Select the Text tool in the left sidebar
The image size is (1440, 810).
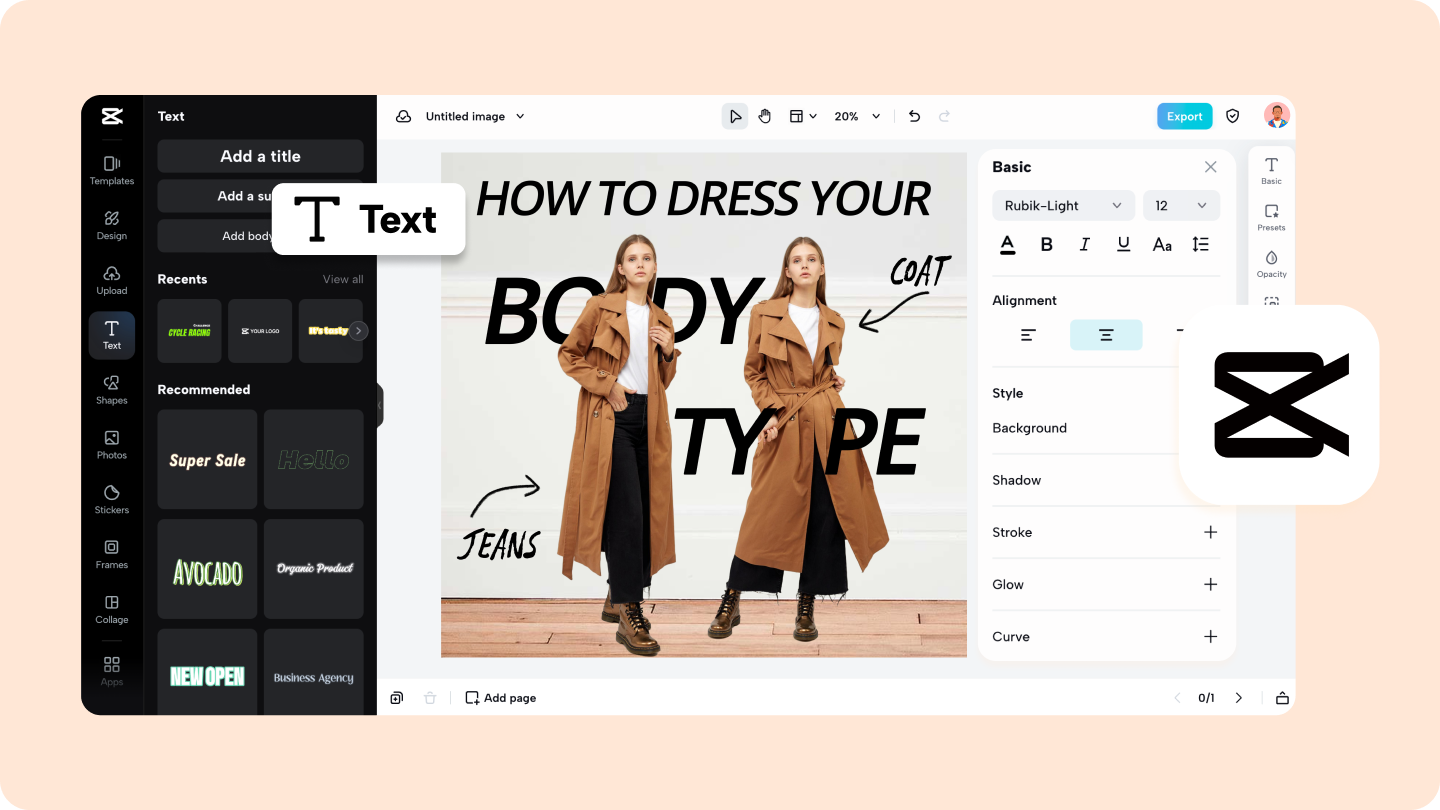tap(111, 335)
